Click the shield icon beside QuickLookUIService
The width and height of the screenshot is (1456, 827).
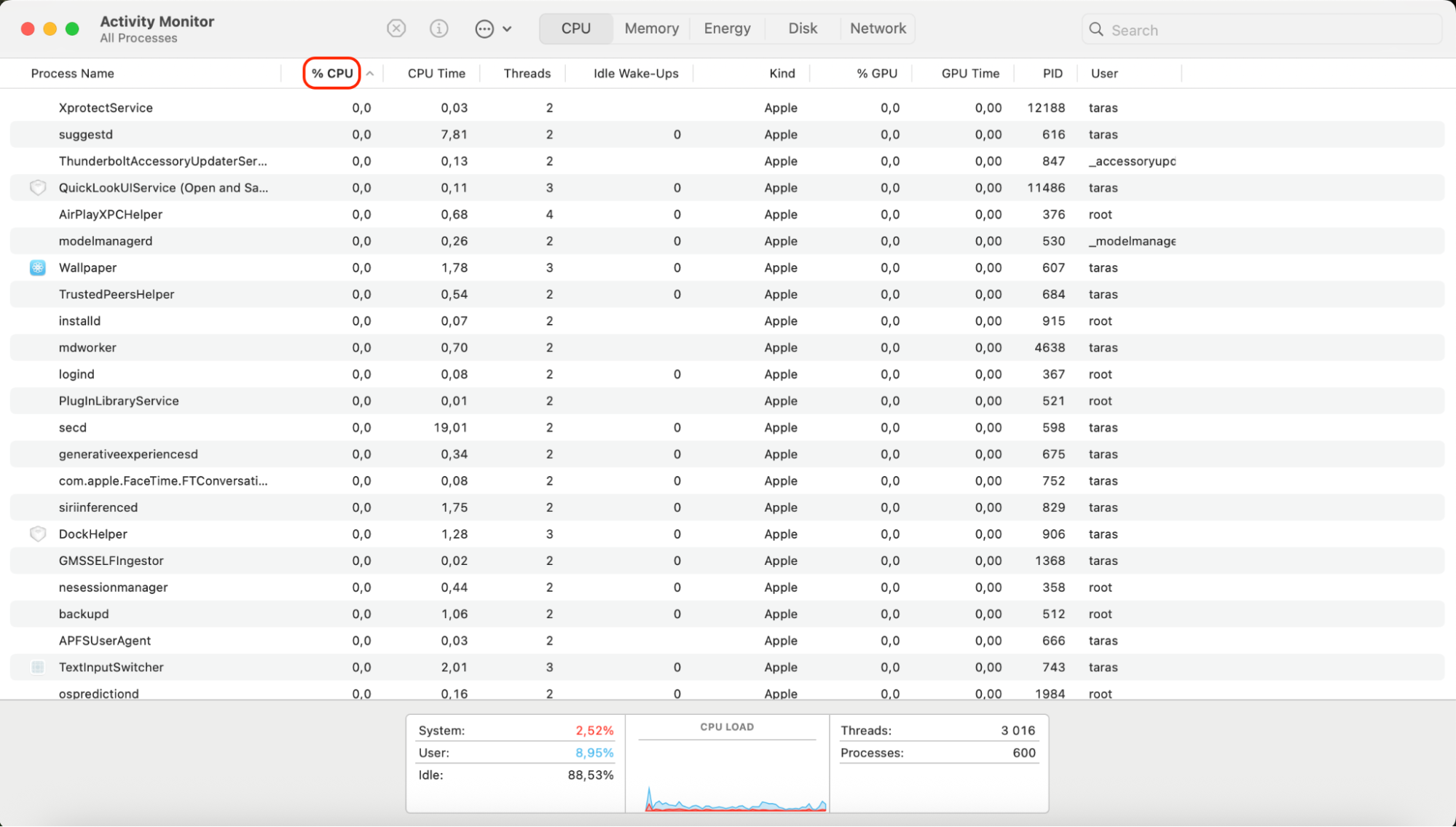tap(37, 188)
